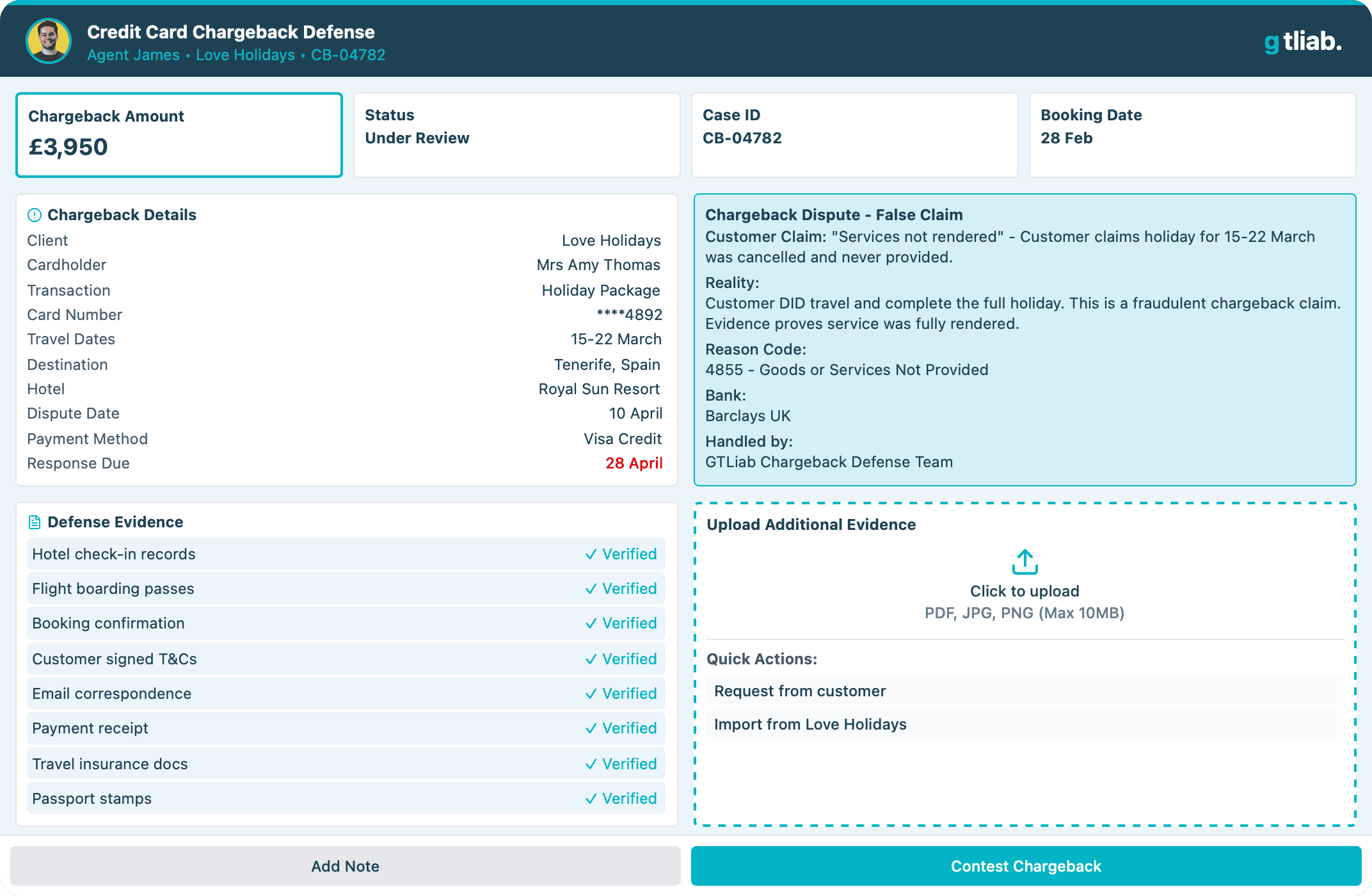Select Request from customer quick action
The height and width of the screenshot is (896, 1372).
coord(1025,691)
